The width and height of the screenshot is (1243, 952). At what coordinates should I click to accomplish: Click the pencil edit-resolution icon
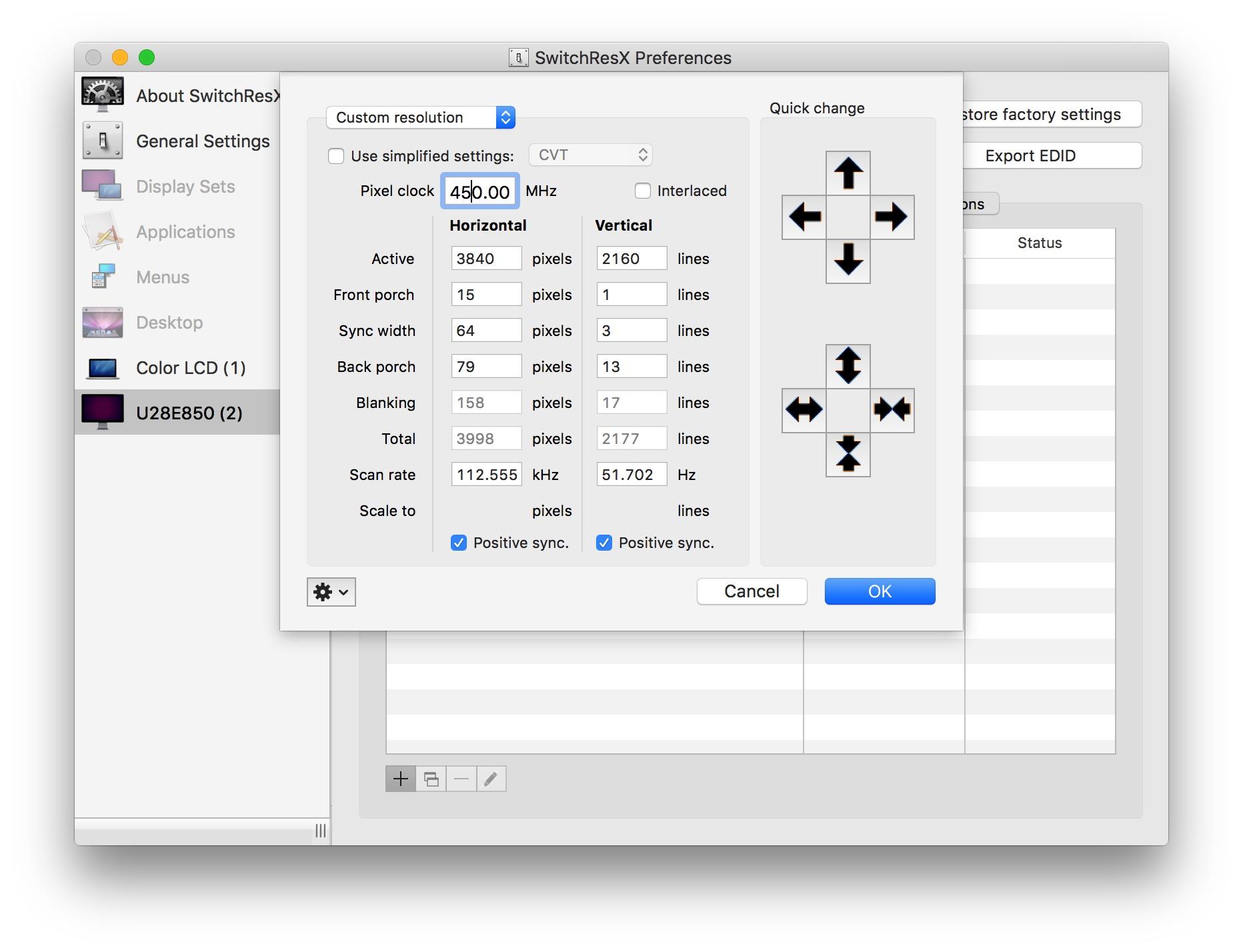(x=491, y=779)
